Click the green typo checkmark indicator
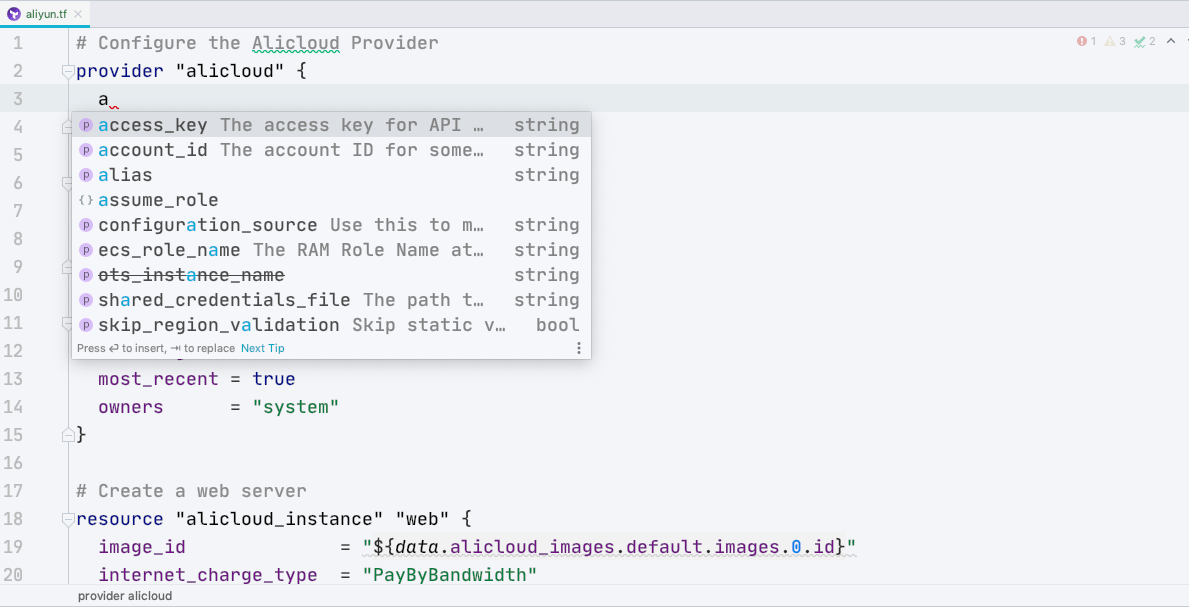Screen dimensions: 1189x607 point(1139,41)
